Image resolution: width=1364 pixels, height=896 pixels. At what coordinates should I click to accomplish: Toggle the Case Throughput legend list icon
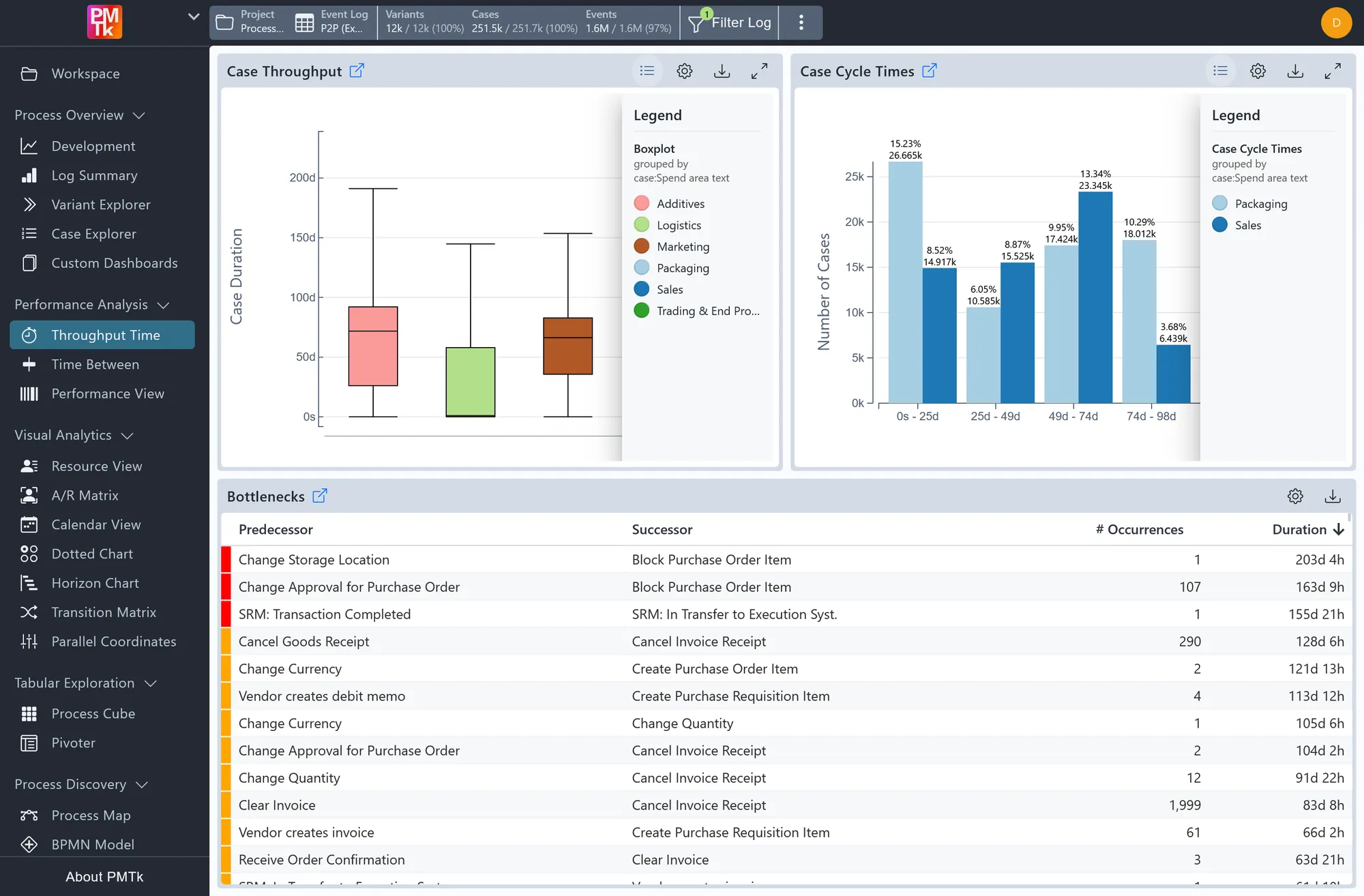[x=647, y=71]
